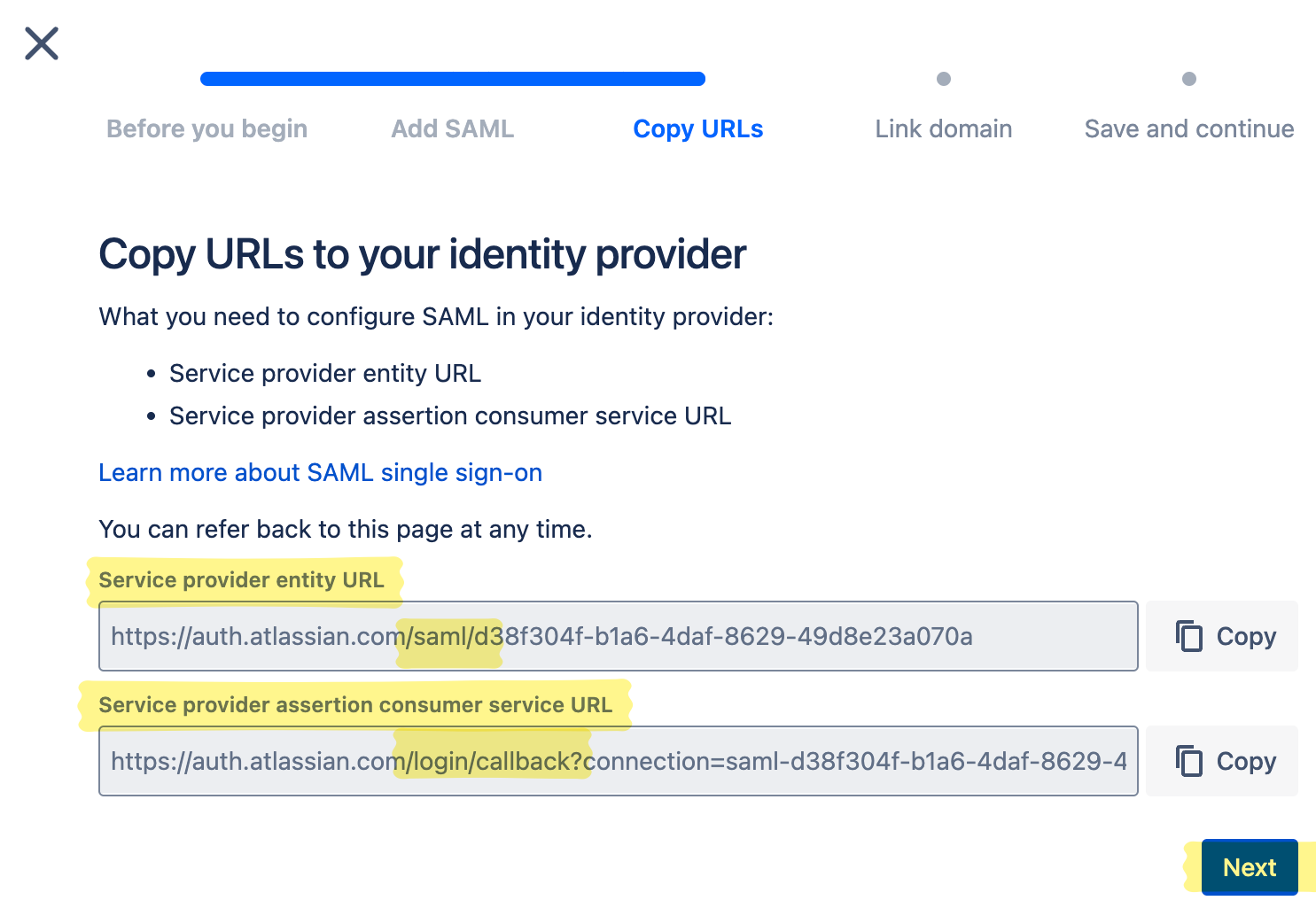Select the Add SAML step label

452,128
